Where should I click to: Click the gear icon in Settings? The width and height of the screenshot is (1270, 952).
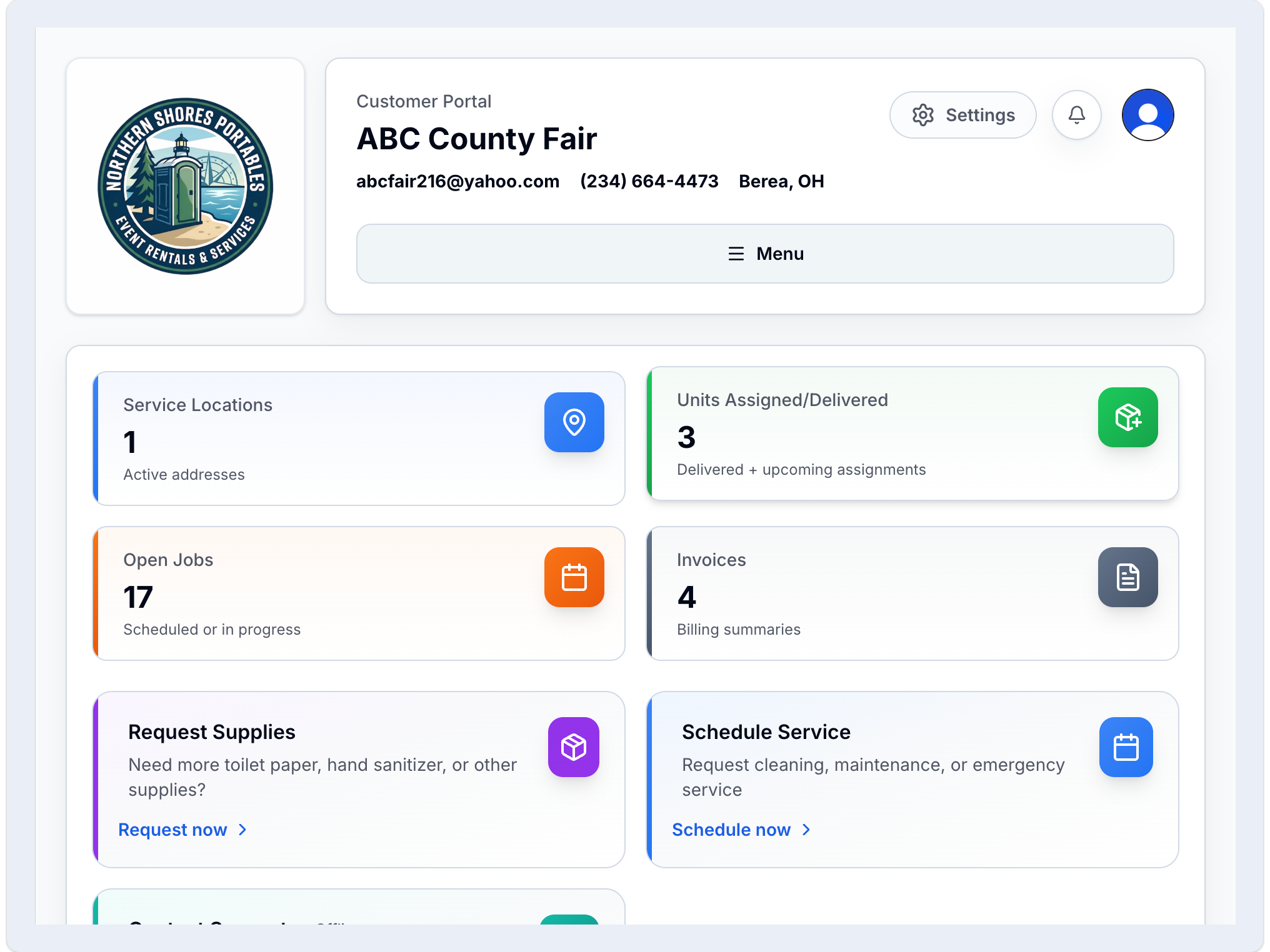pyautogui.click(x=922, y=115)
